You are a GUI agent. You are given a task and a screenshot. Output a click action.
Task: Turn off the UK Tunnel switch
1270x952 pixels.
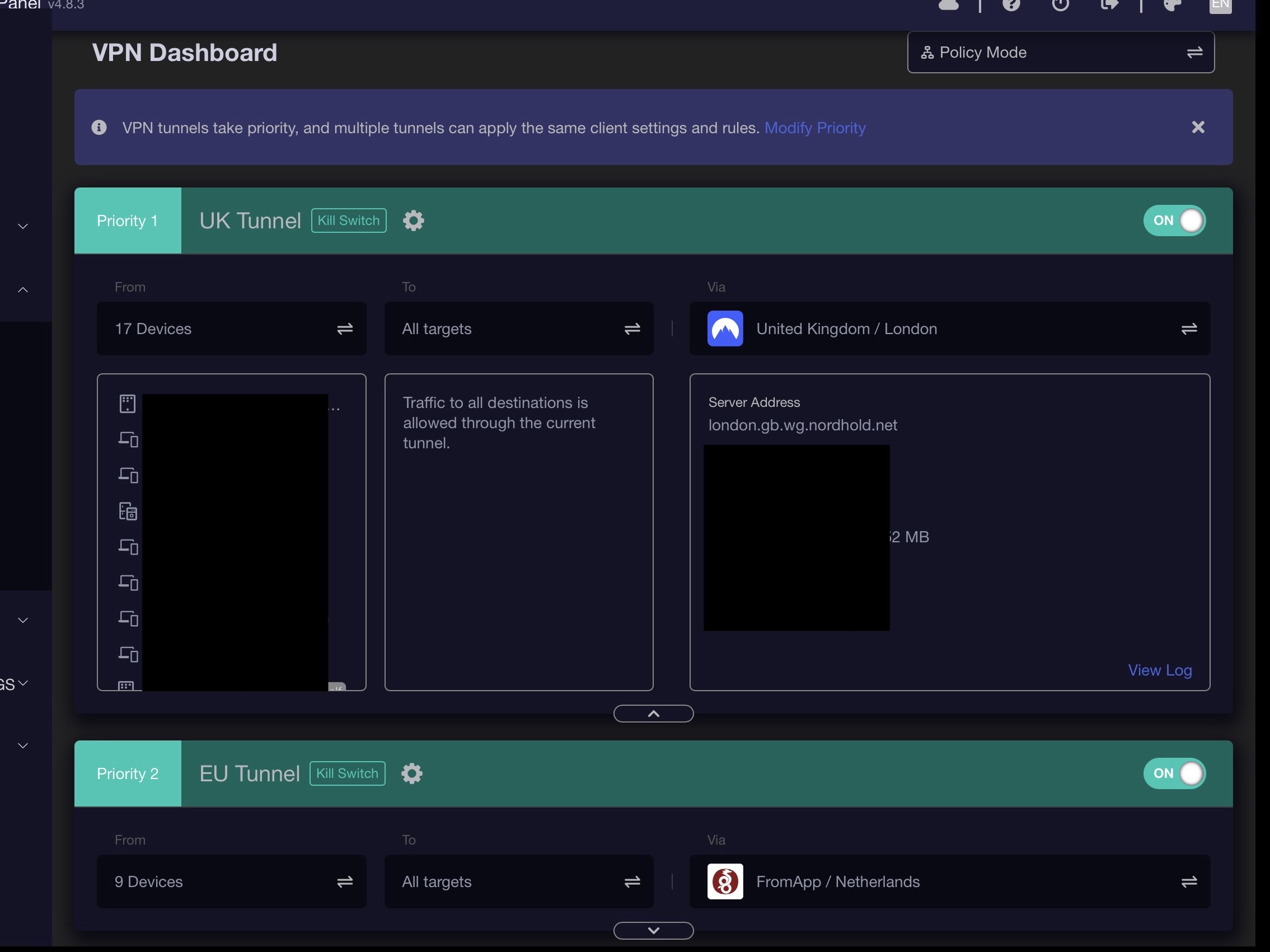[1174, 221]
